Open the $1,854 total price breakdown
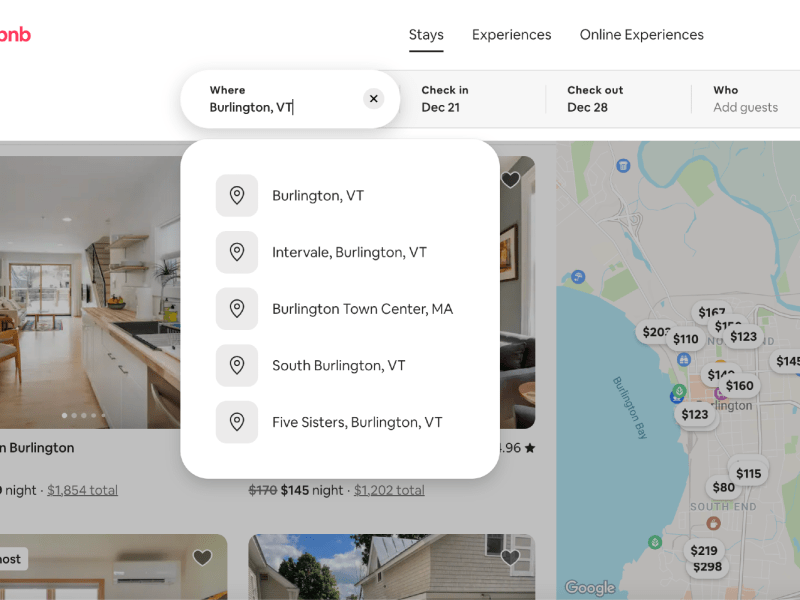The image size is (800, 600). [x=82, y=490]
